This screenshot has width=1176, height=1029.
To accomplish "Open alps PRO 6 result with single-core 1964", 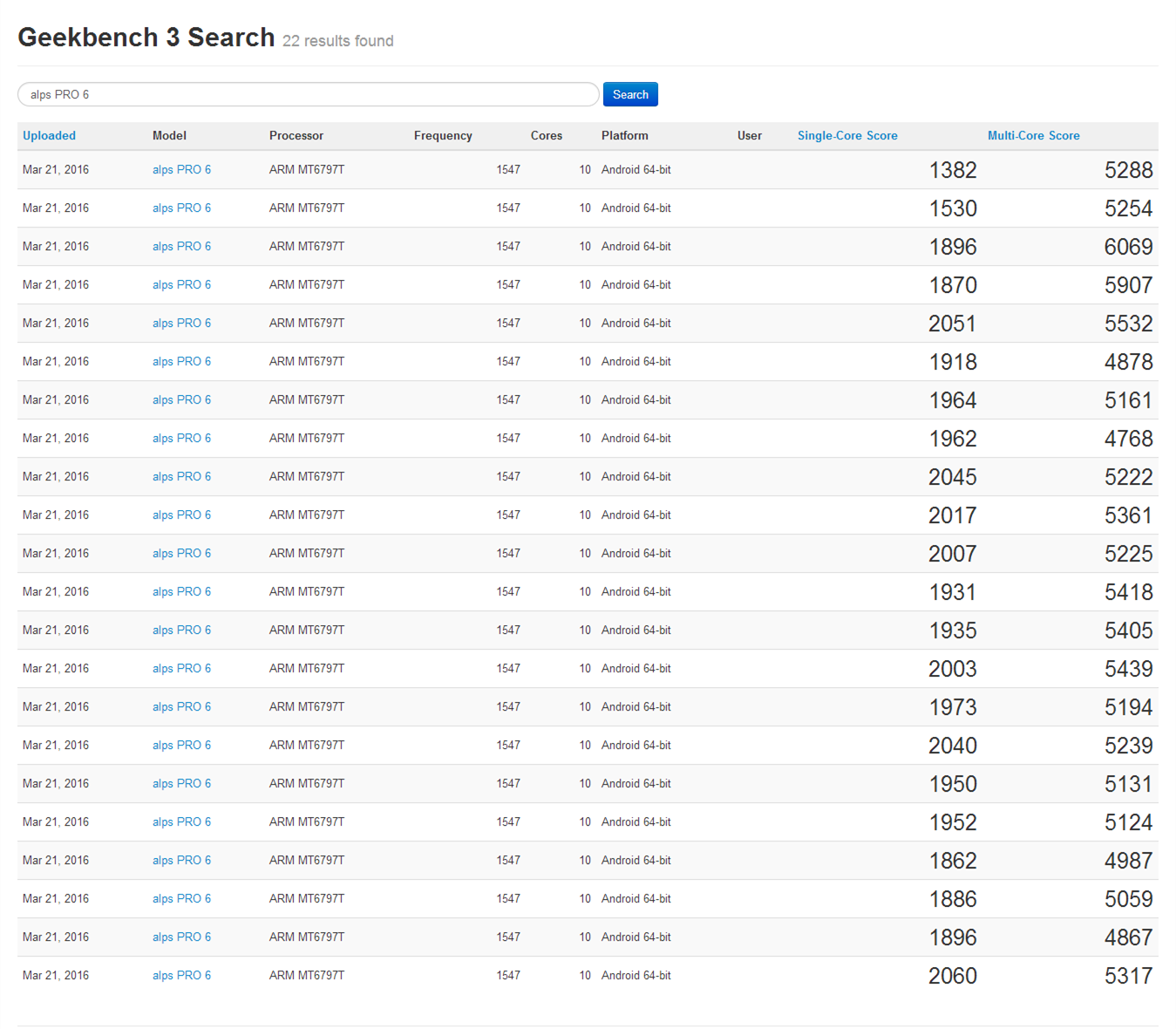I will point(181,399).
